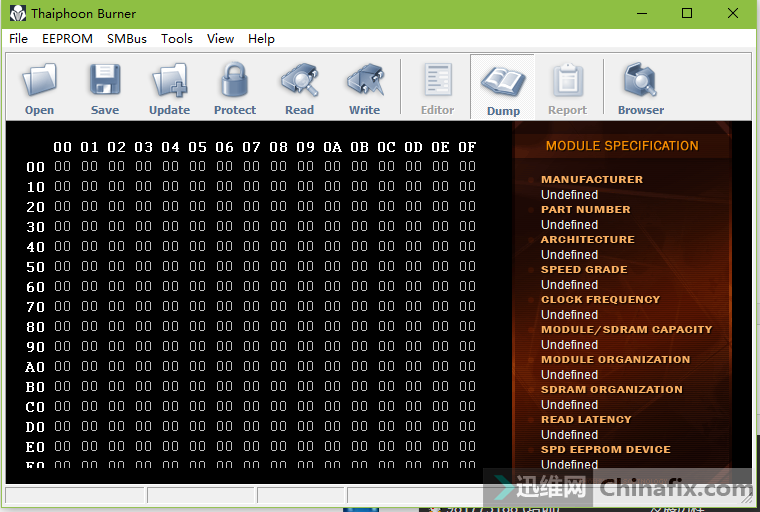Open the SMBus menu

tap(127, 39)
